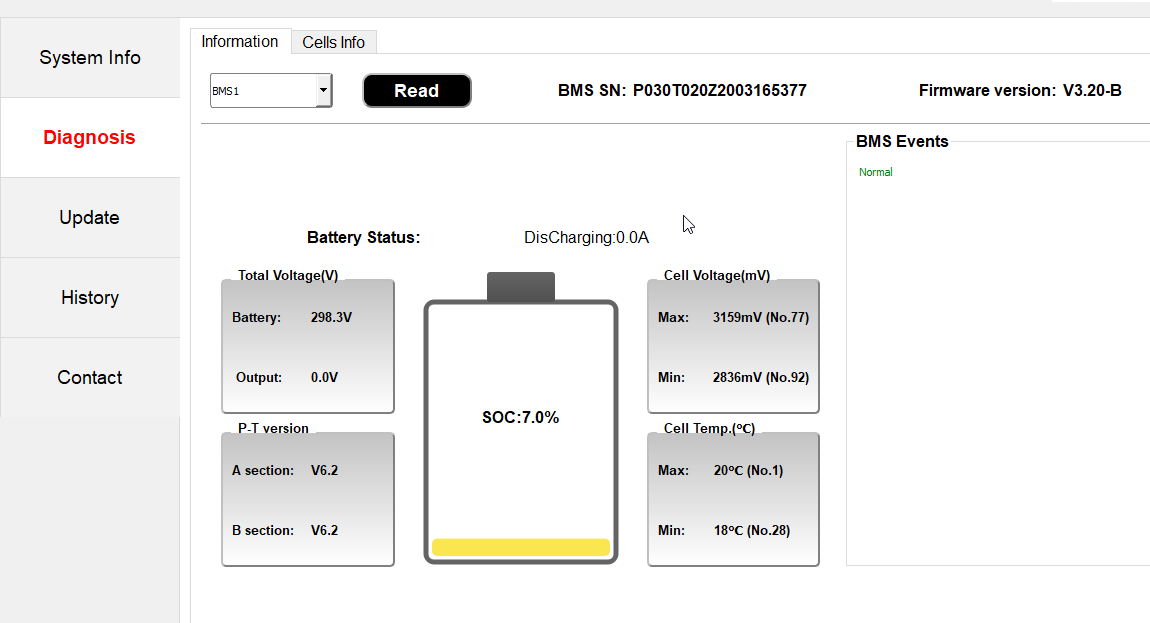The height and width of the screenshot is (623, 1150).
Task: Go to the Update section
Action: 90,218
